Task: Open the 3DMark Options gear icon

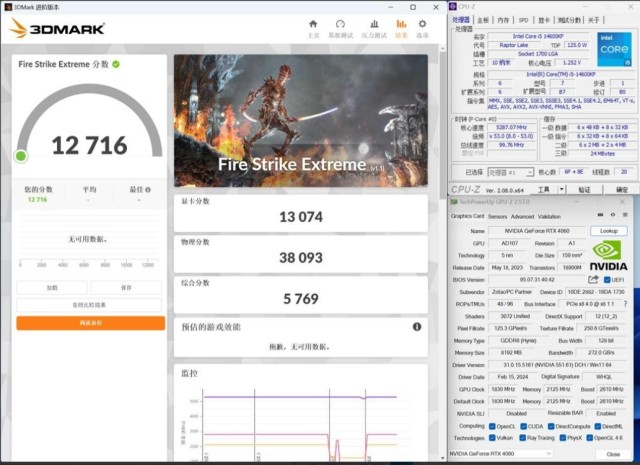Action: (422, 24)
